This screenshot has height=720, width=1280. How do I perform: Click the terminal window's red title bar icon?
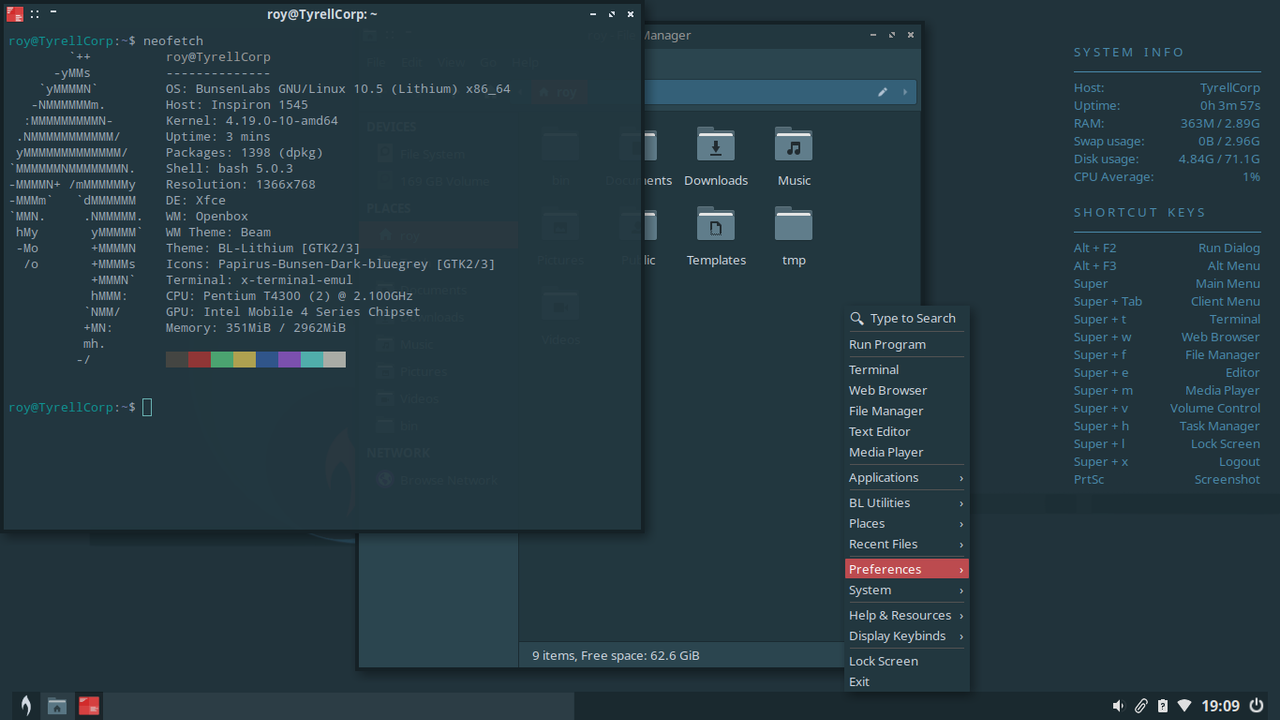coord(14,14)
